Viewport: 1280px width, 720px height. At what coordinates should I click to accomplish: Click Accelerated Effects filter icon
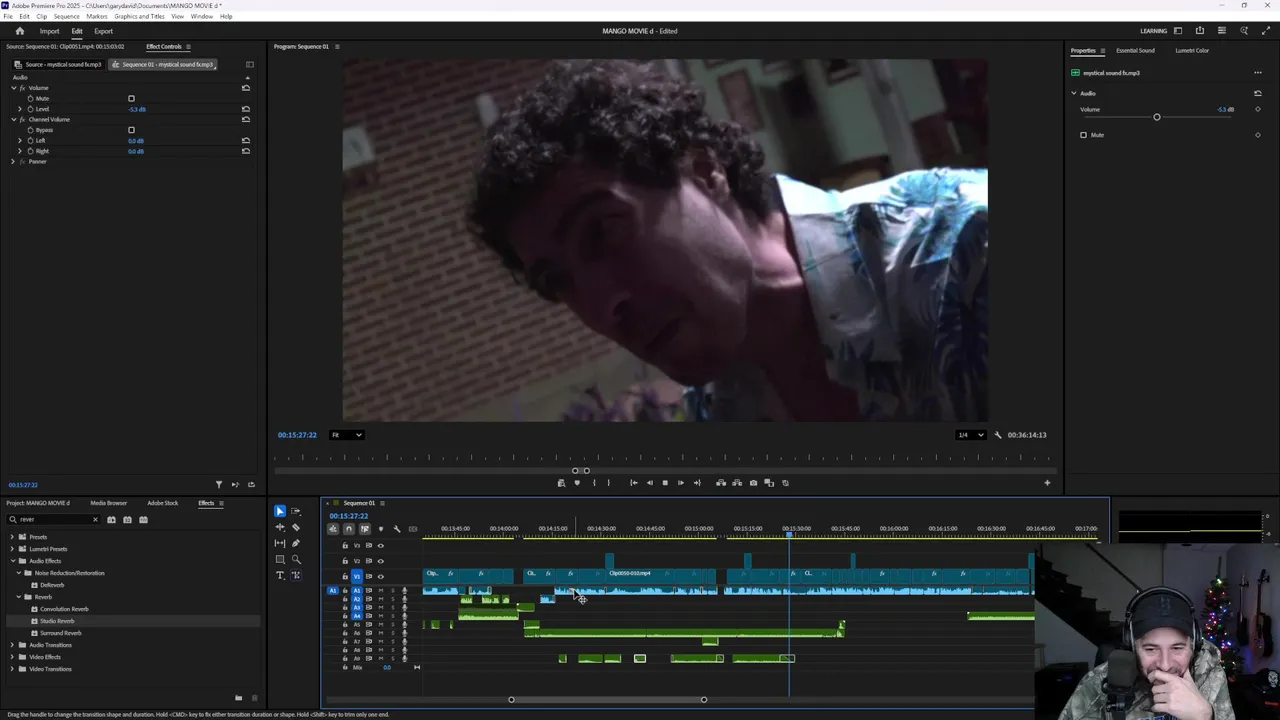click(111, 520)
